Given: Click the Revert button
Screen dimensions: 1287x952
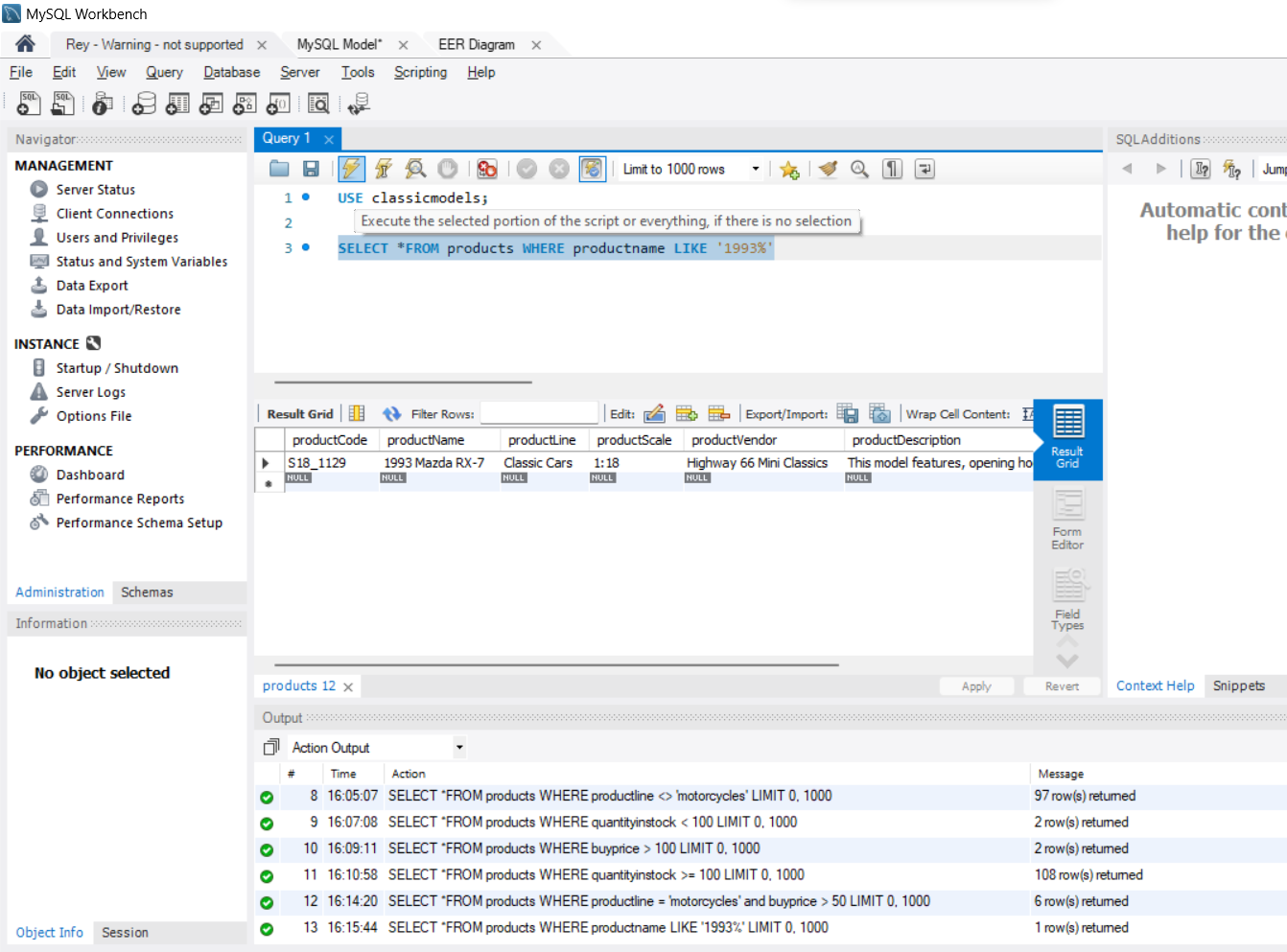Looking at the screenshot, I should click(1062, 686).
